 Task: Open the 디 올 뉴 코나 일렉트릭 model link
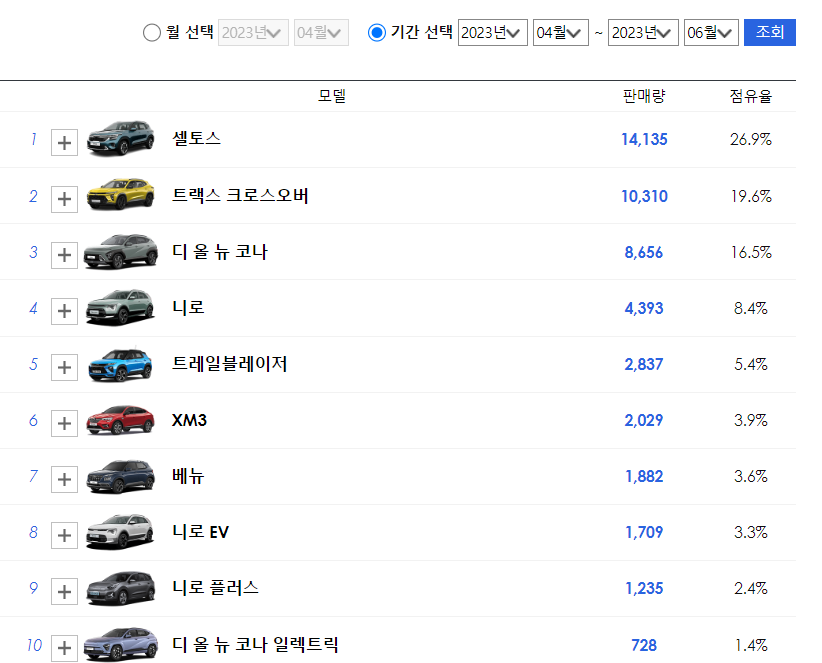pos(255,644)
